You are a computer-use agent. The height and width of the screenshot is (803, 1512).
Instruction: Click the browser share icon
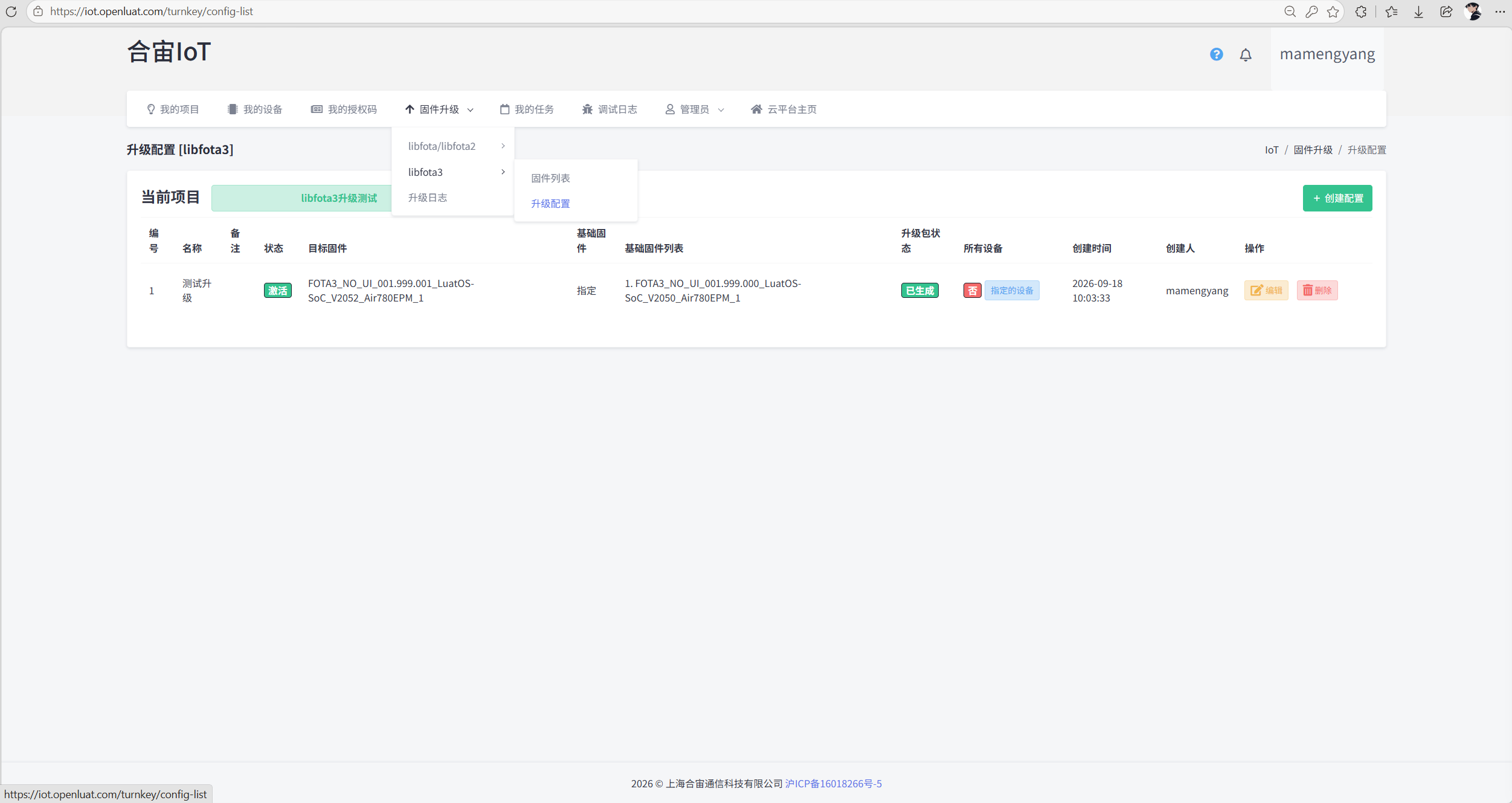pos(1446,11)
